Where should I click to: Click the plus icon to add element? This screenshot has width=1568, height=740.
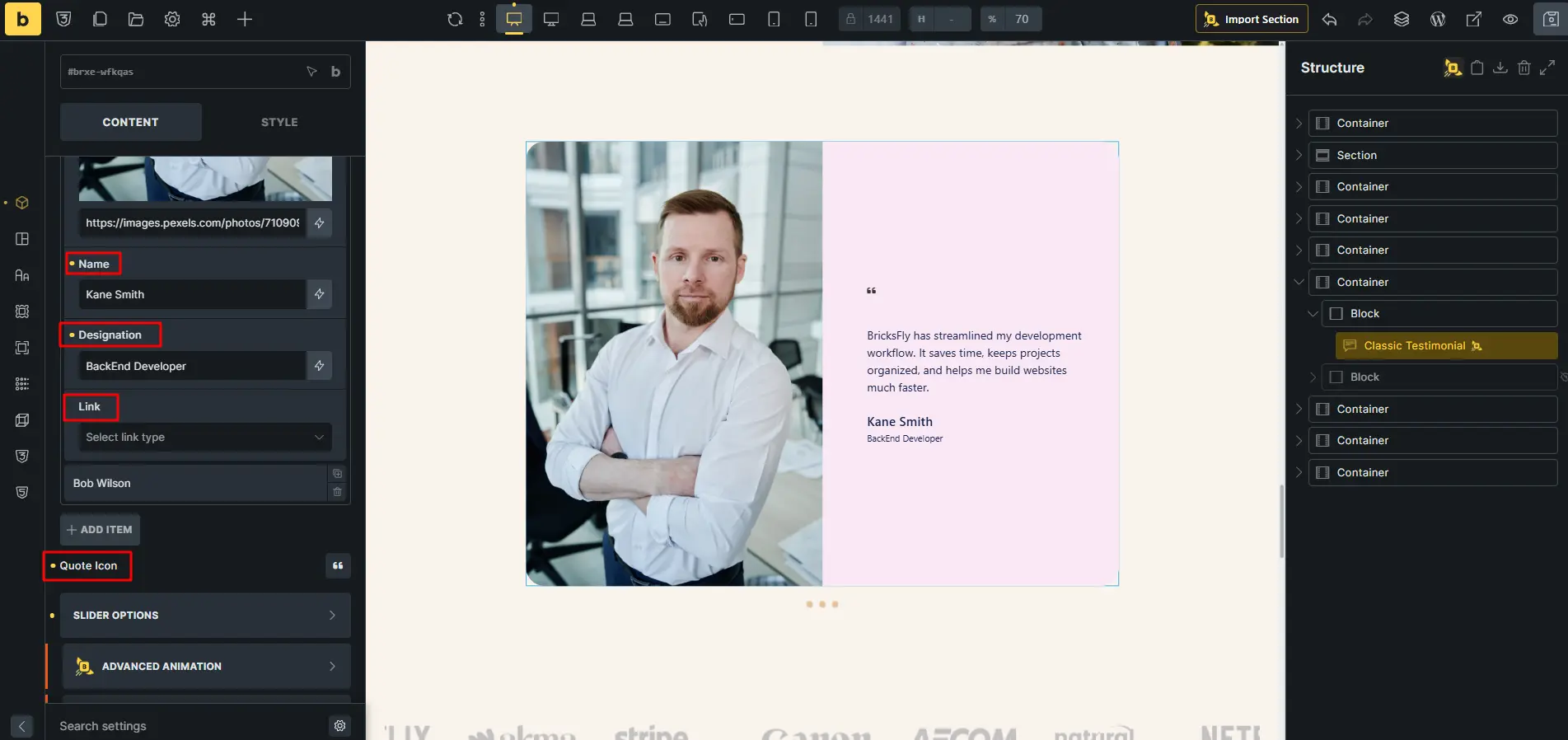245,19
